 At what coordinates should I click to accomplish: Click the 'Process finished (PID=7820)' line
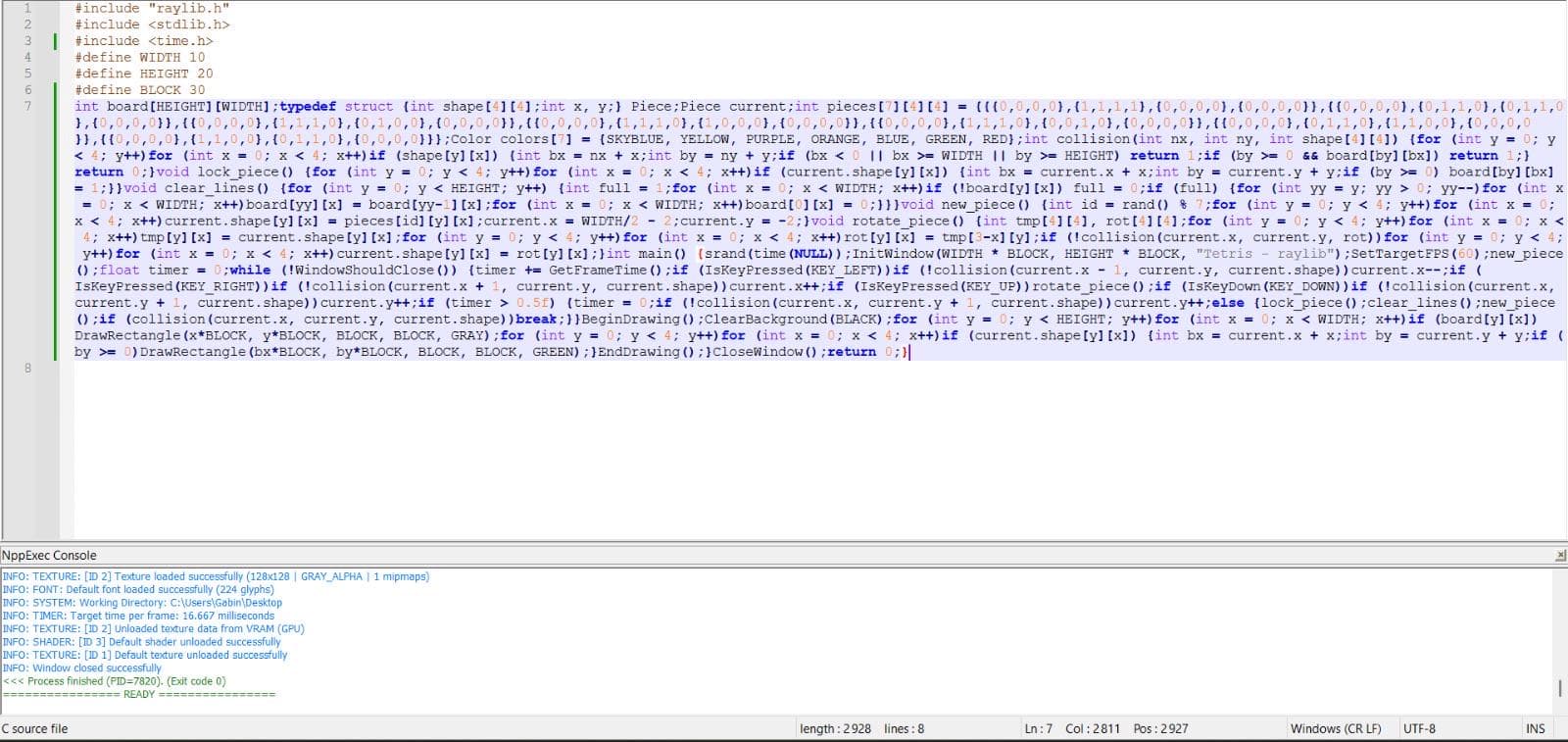[114, 680]
